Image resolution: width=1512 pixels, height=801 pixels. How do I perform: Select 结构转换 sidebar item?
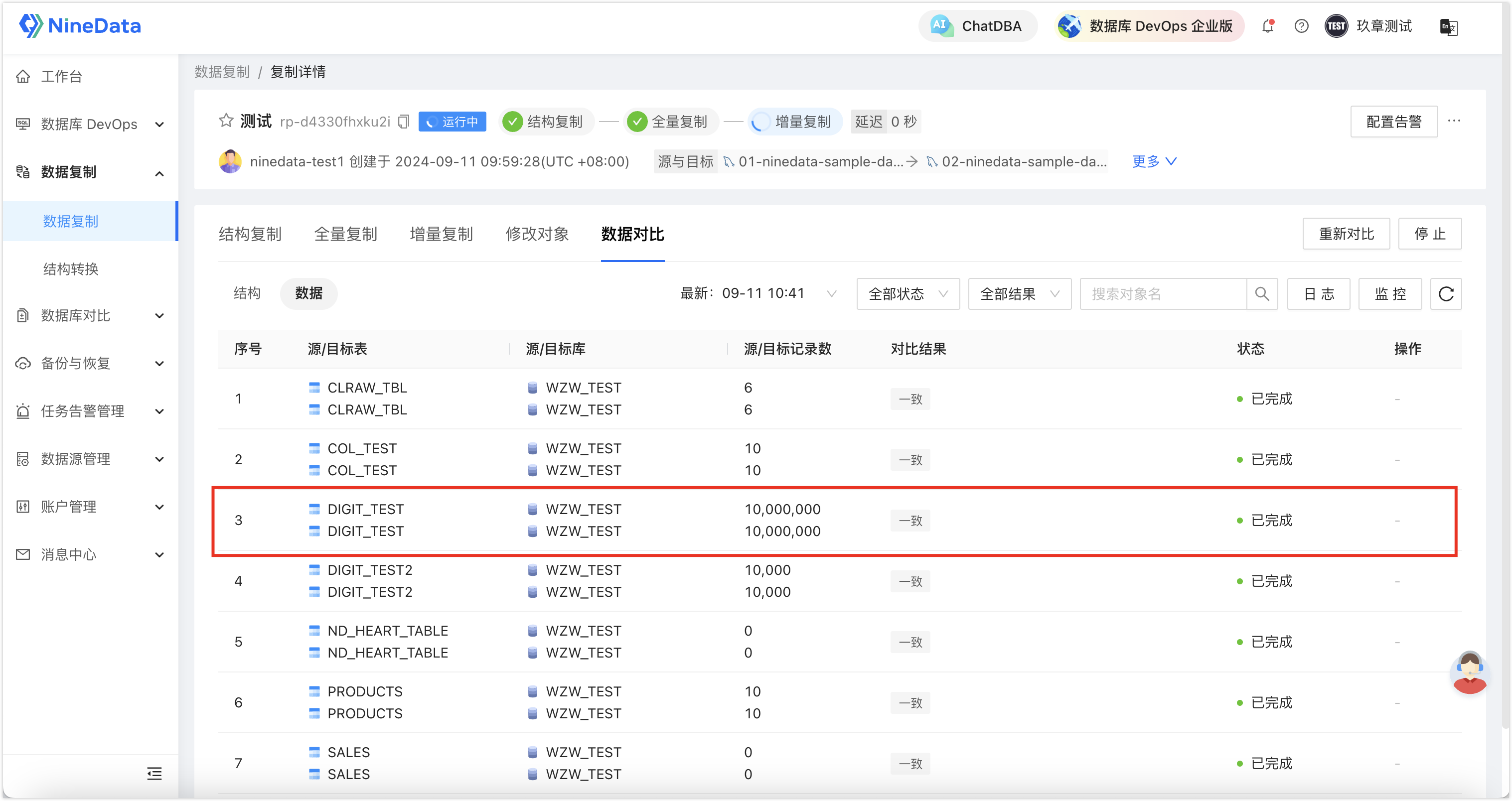tap(89, 269)
